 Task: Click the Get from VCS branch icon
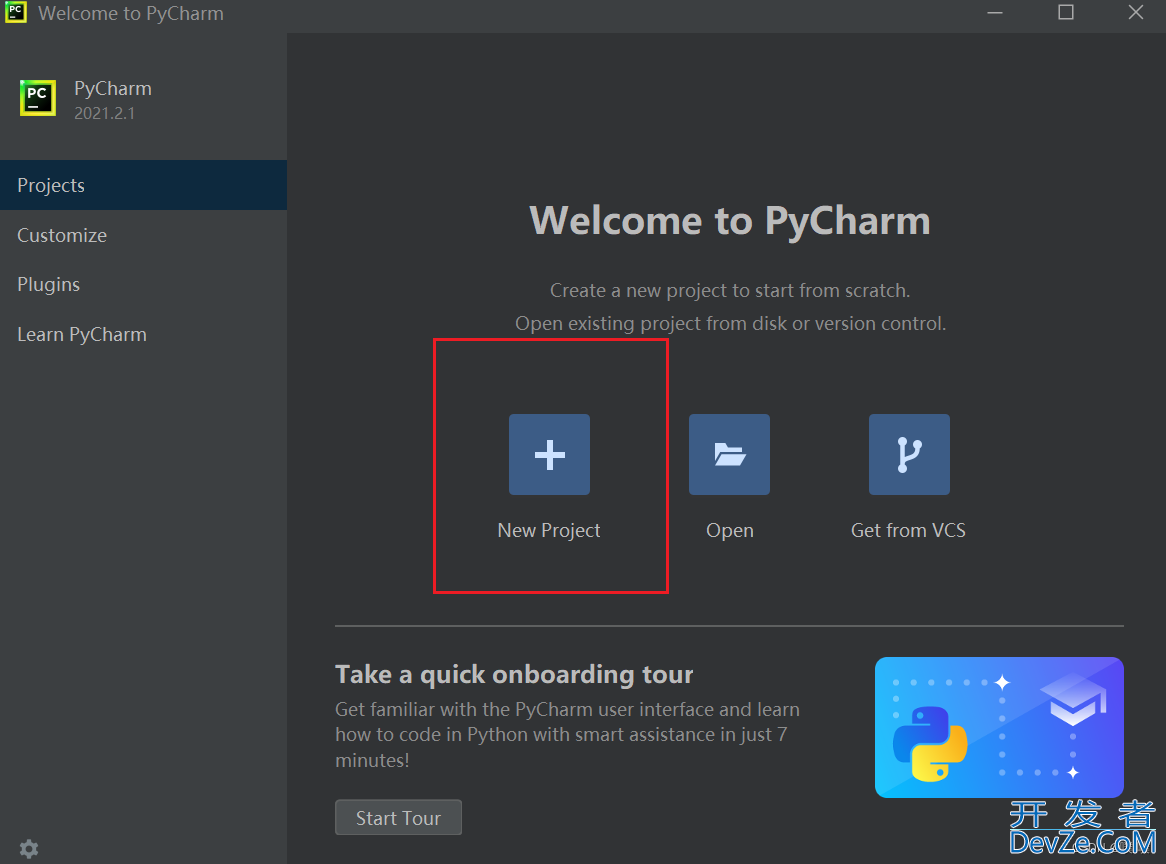coord(909,454)
